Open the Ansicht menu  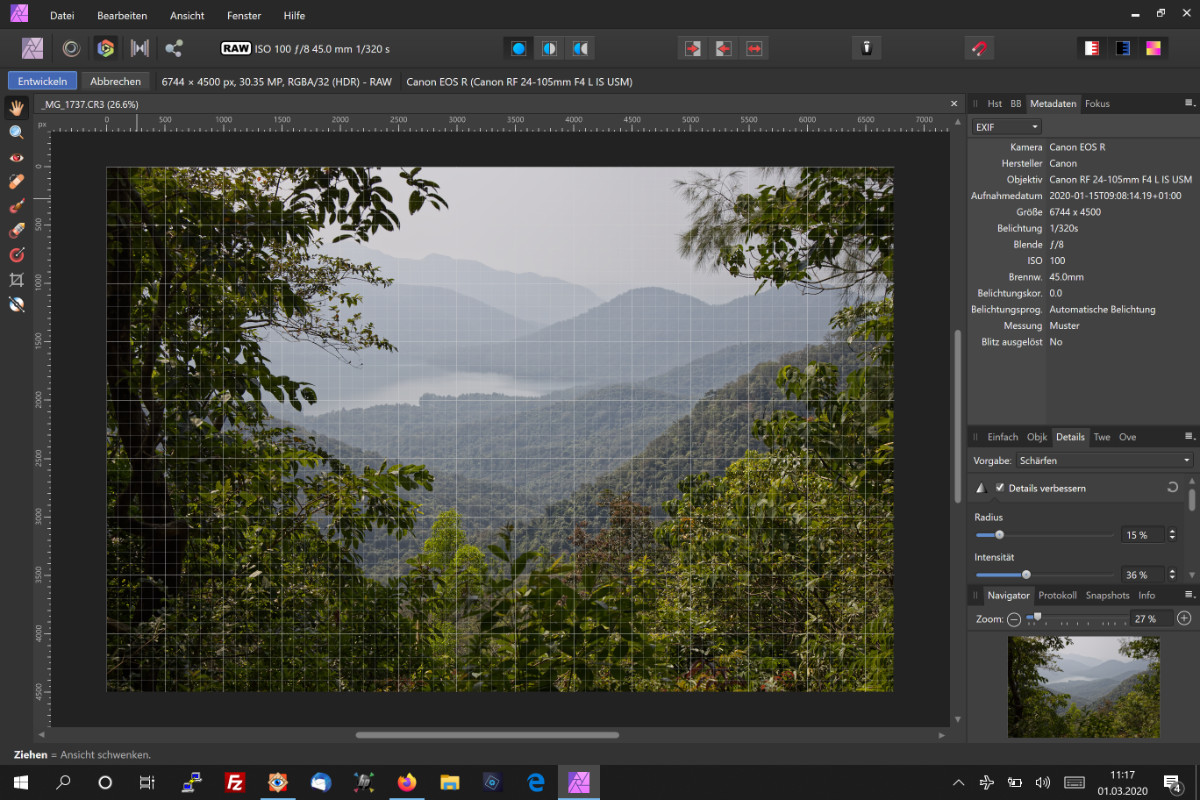(x=187, y=16)
